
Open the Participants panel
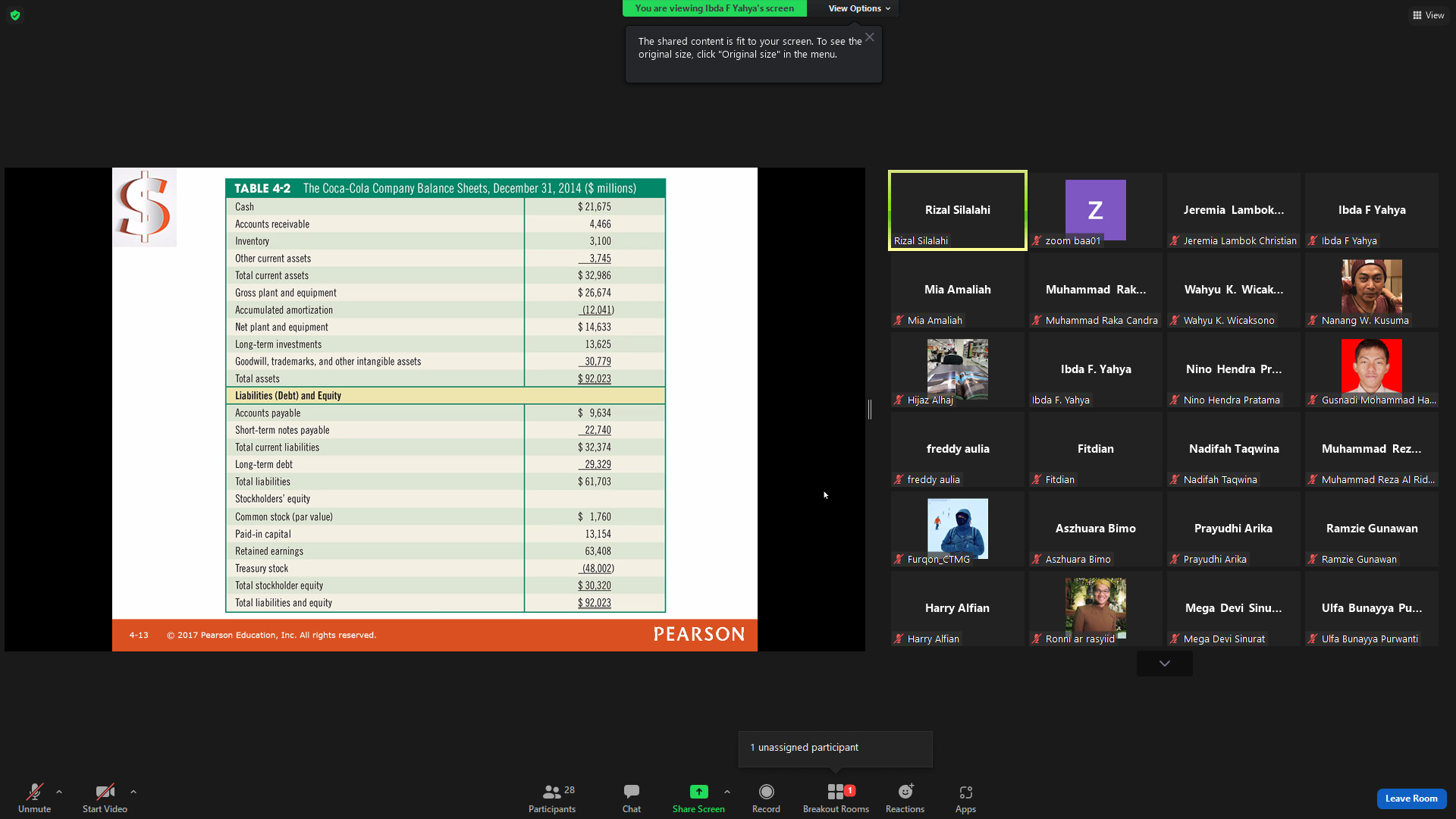[x=552, y=798]
